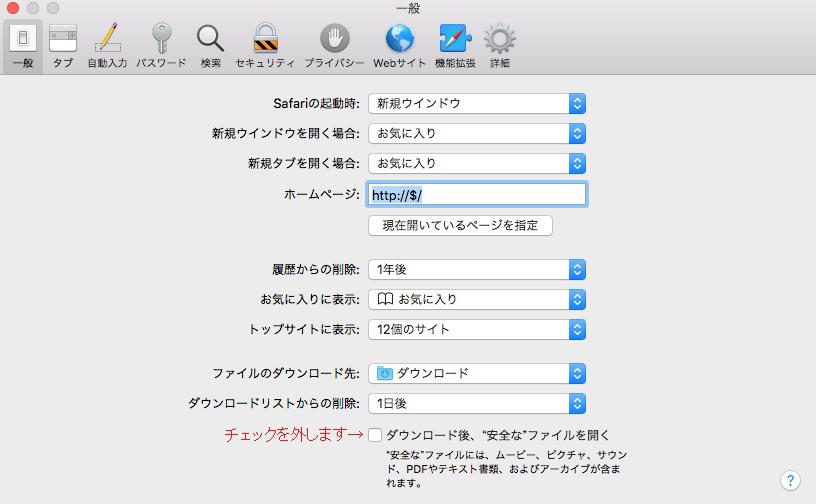Open the 一般 (General) preferences pane

pos(23,46)
